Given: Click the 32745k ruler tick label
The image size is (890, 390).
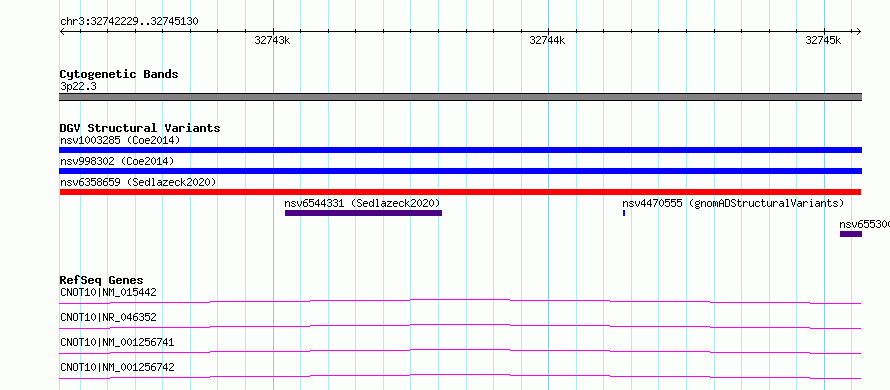Looking at the screenshot, I should (823, 40).
